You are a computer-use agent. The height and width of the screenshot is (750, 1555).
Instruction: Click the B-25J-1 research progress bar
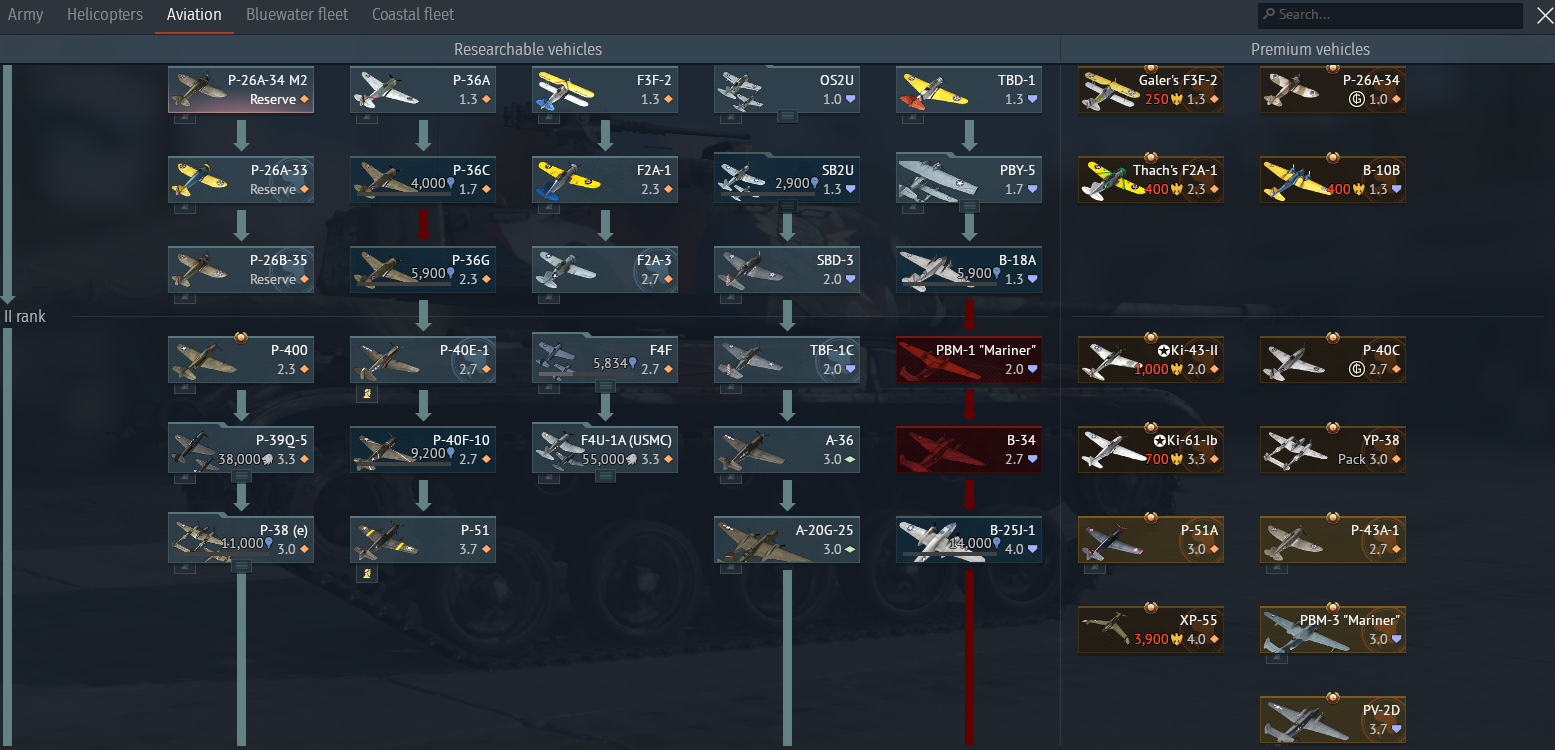pyautogui.click(x=950, y=554)
